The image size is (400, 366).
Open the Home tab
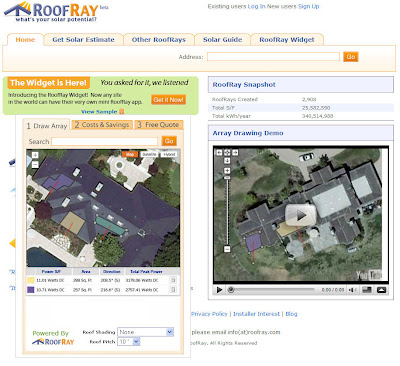click(x=25, y=40)
